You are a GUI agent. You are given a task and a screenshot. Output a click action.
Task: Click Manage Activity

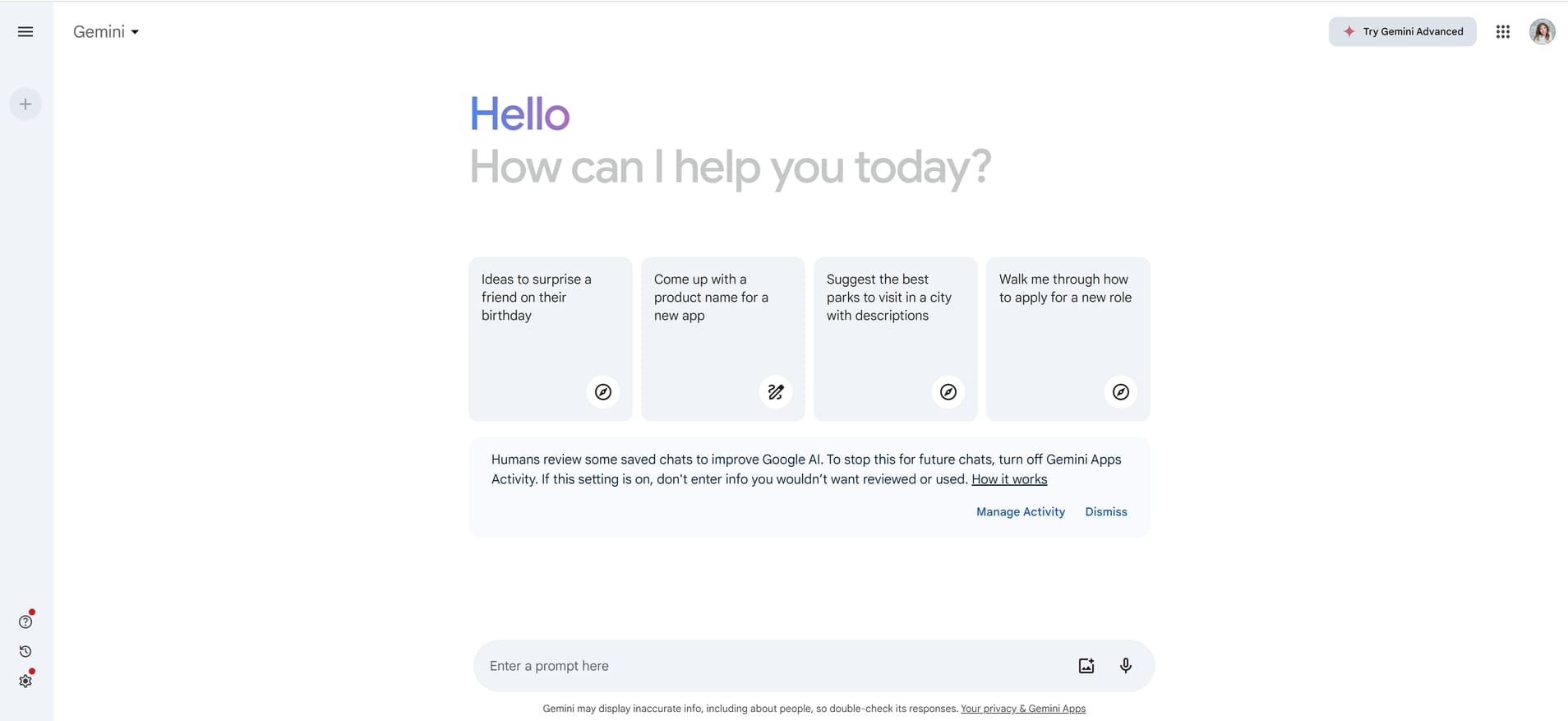point(1021,511)
